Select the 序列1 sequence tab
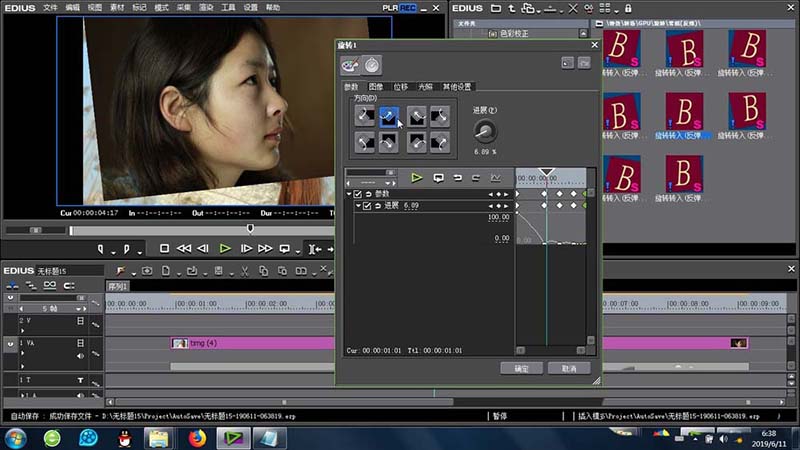The width and height of the screenshot is (800, 450). coord(117,287)
